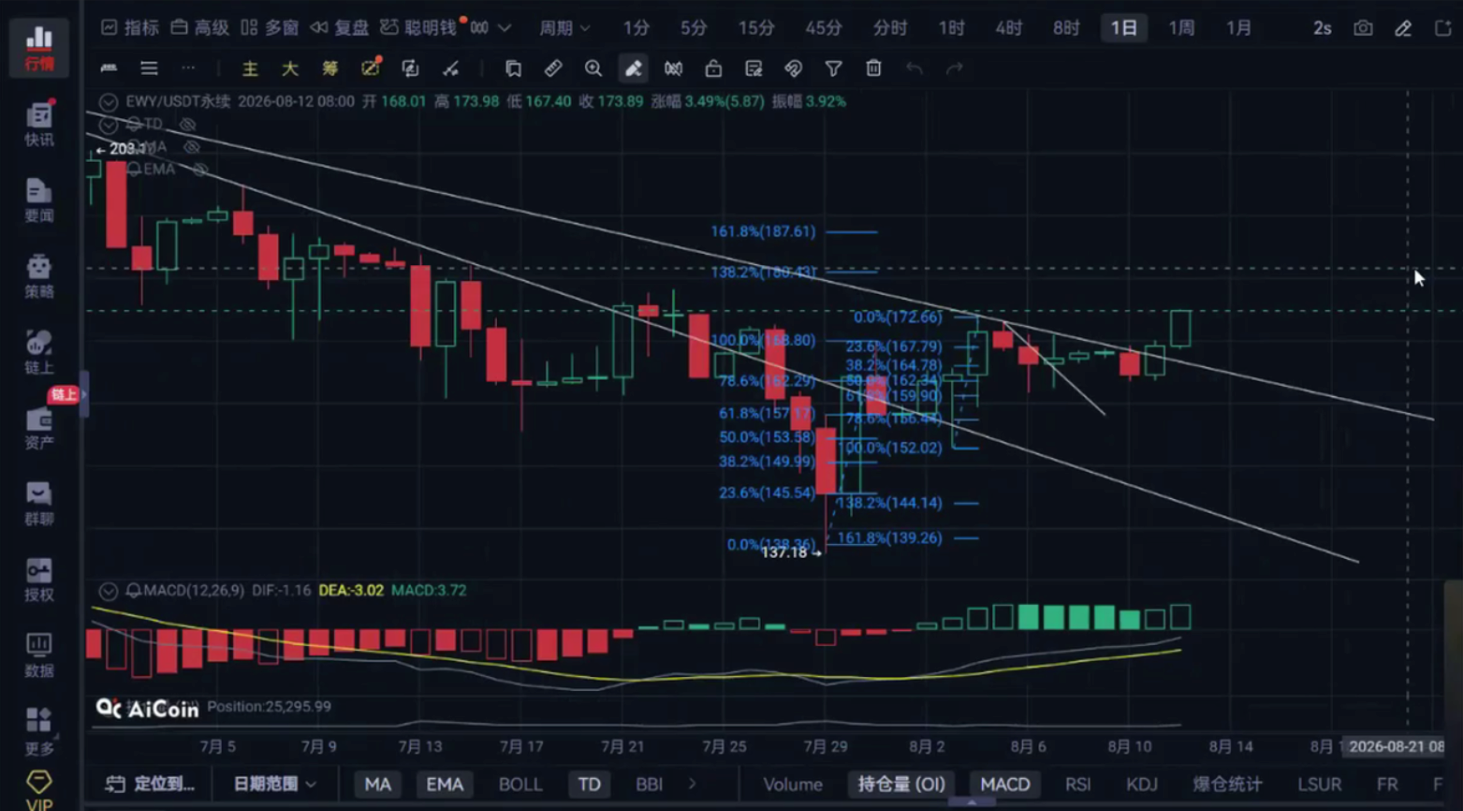This screenshot has height=811, width=1463.
Task: Open the 指标 indicators button
Action: click(x=130, y=28)
